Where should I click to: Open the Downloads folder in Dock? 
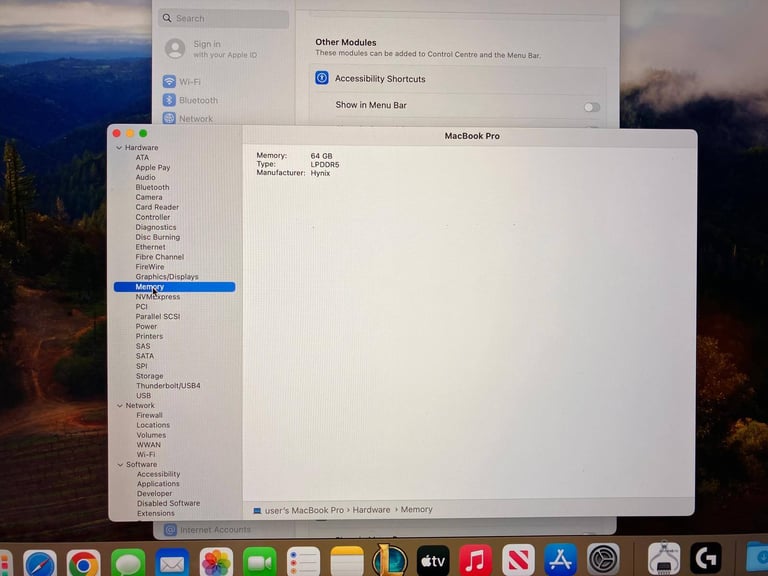(757, 556)
